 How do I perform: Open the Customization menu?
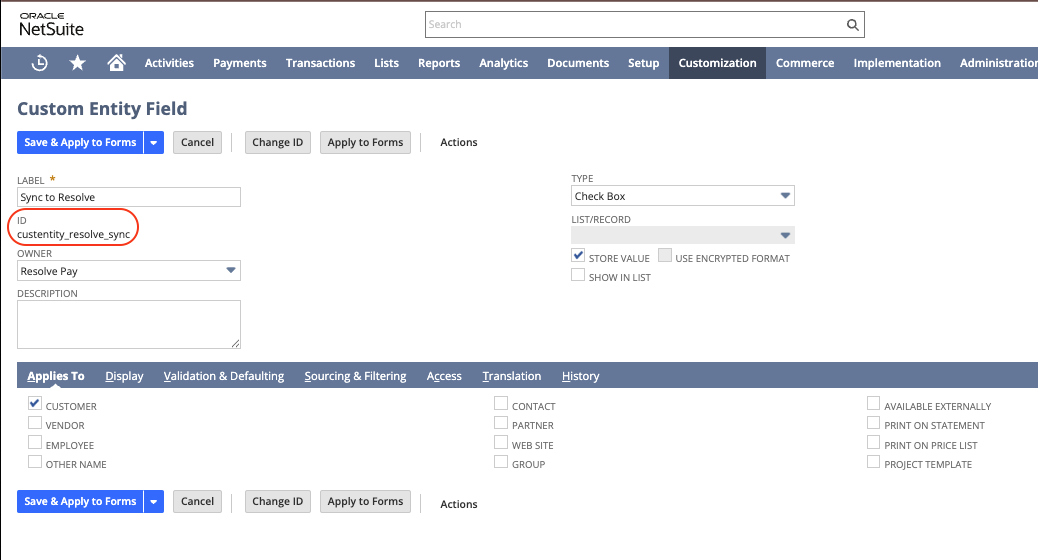coord(718,63)
